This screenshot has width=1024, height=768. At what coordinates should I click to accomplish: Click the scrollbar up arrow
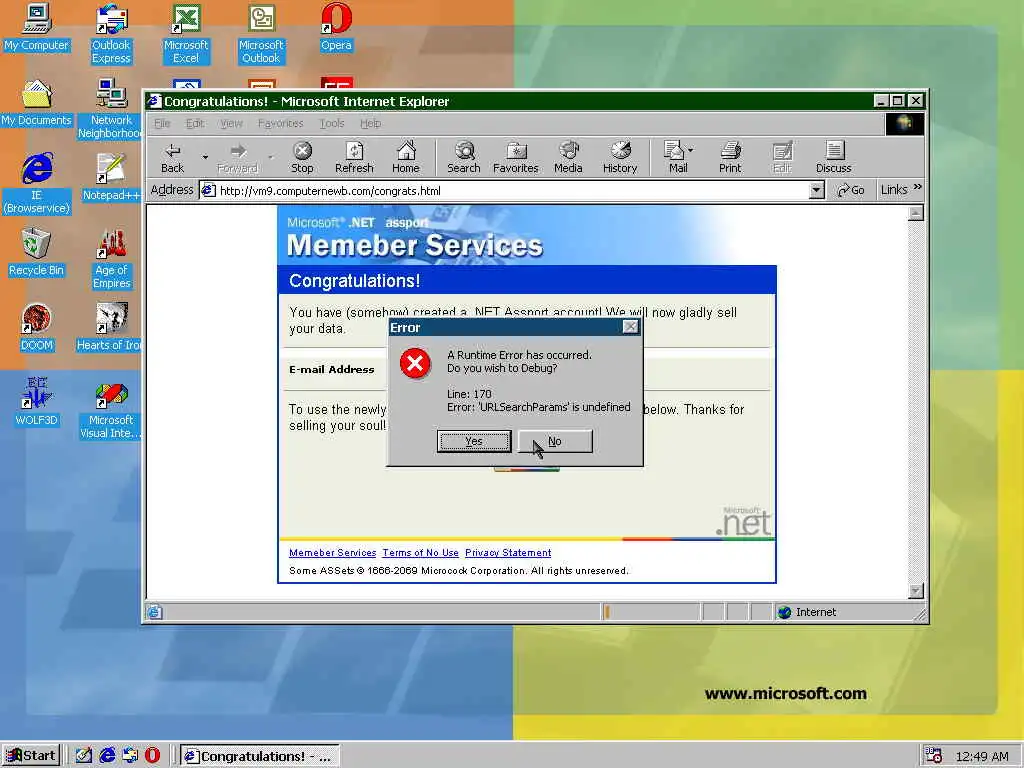pos(916,214)
